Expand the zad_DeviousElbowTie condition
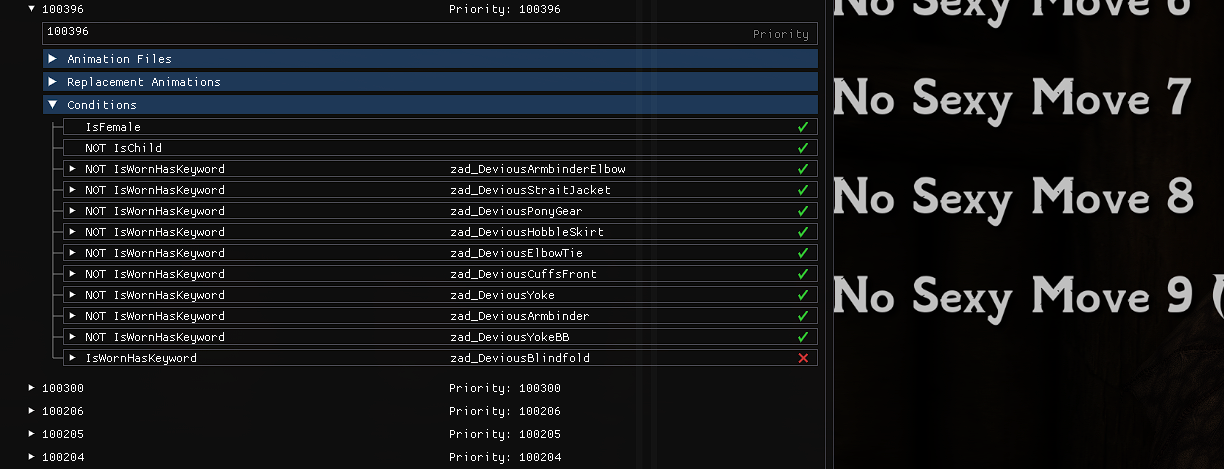 (x=72, y=253)
